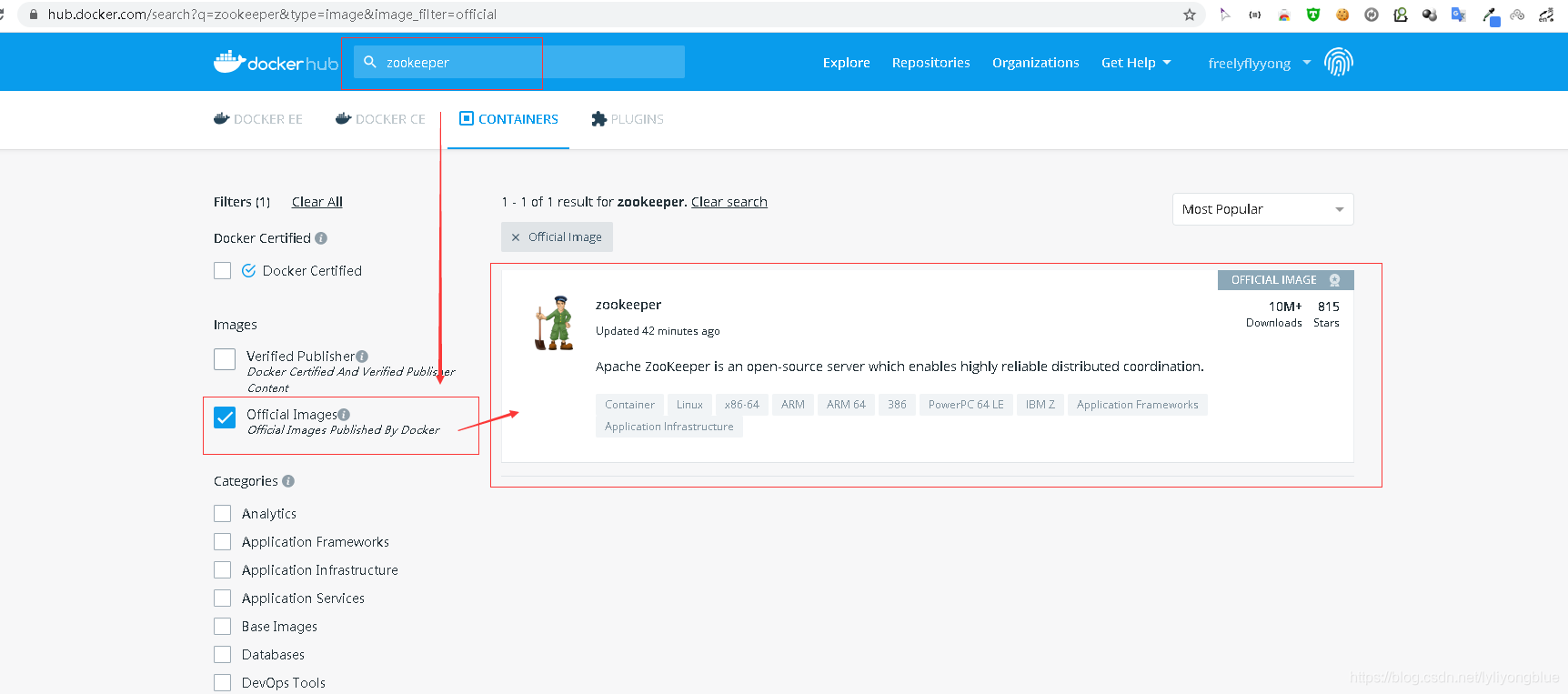Click the search magnifier icon

coord(370,62)
